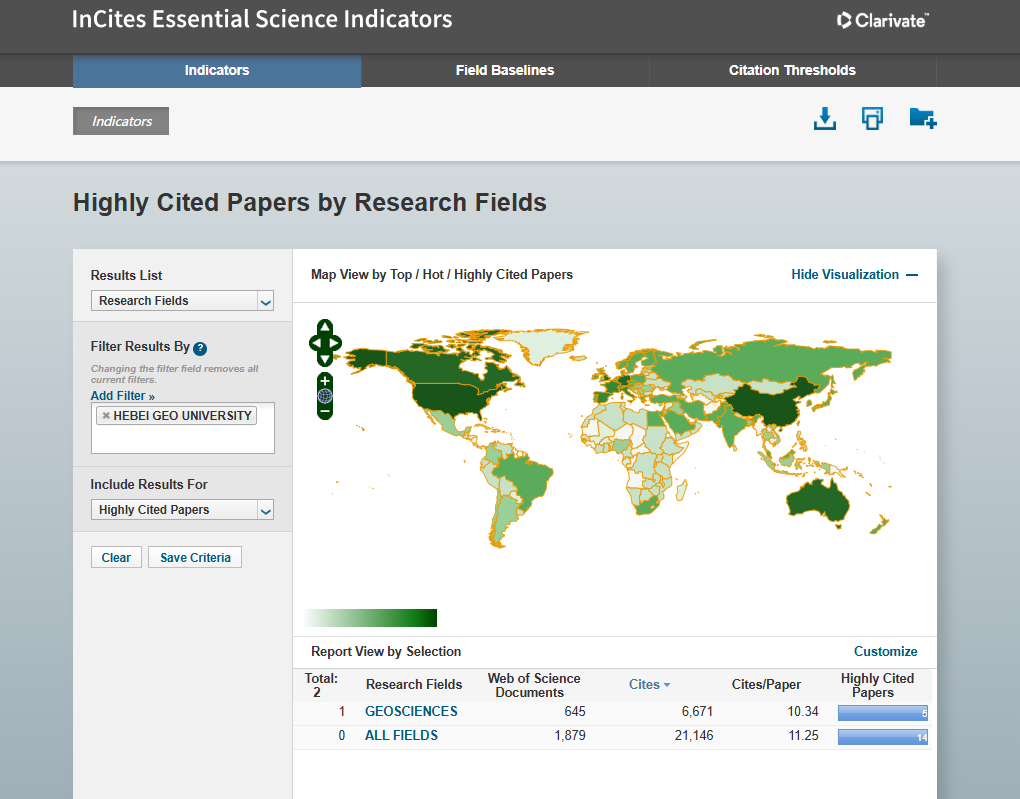Reset map view with globe icon

coord(325,396)
